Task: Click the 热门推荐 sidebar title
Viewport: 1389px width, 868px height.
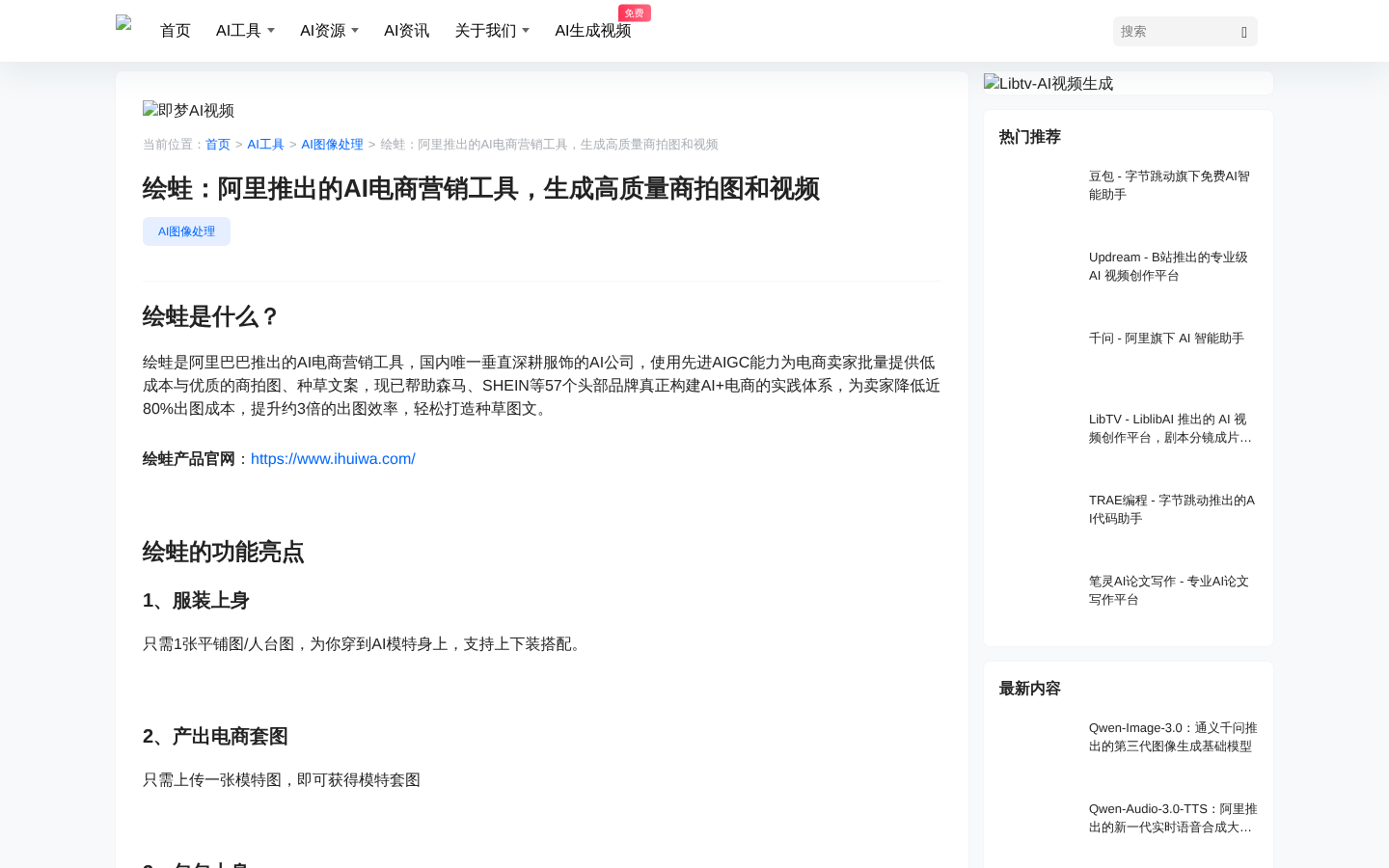Action: (x=1030, y=137)
